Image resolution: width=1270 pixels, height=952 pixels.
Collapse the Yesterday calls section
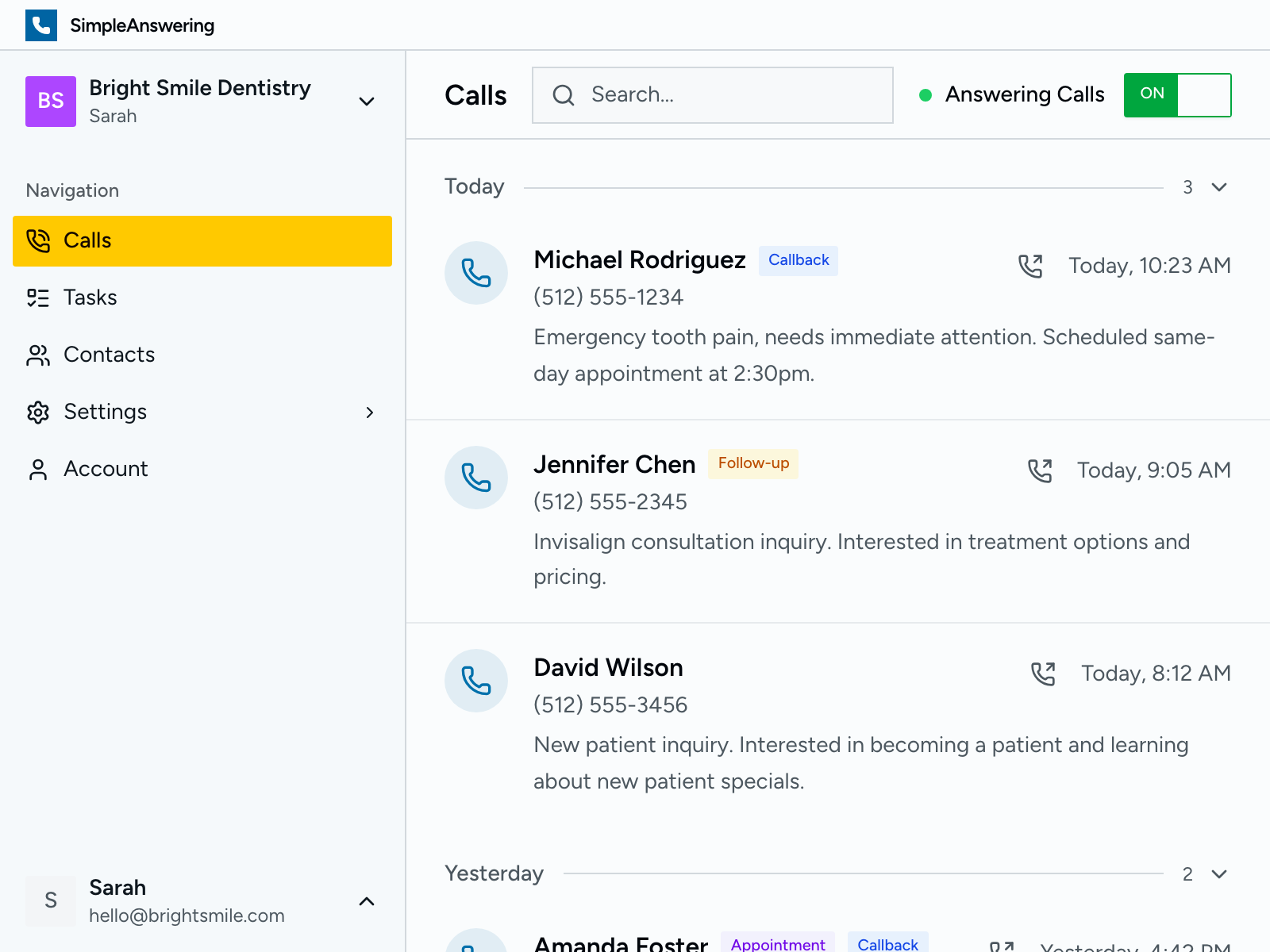tap(1218, 875)
